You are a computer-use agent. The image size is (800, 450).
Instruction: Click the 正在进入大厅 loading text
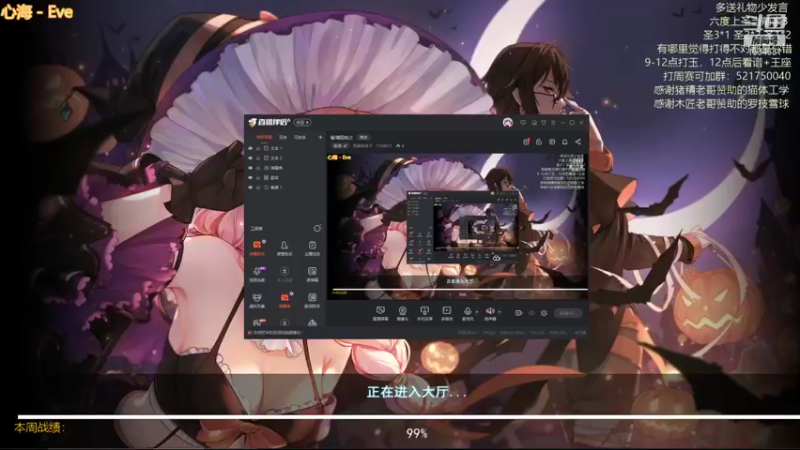[x=417, y=392]
